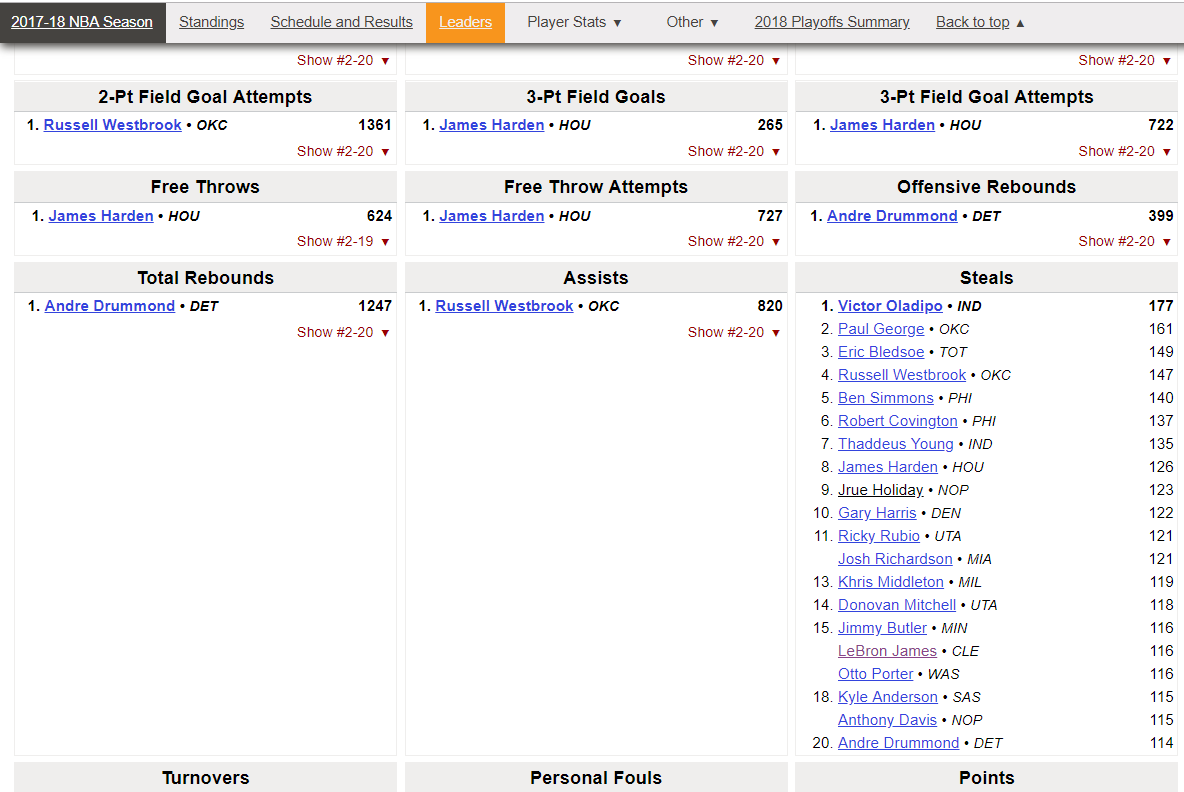Open Andre Drummond in Steals list
1184x792 pixels.
tap(899, 743)
